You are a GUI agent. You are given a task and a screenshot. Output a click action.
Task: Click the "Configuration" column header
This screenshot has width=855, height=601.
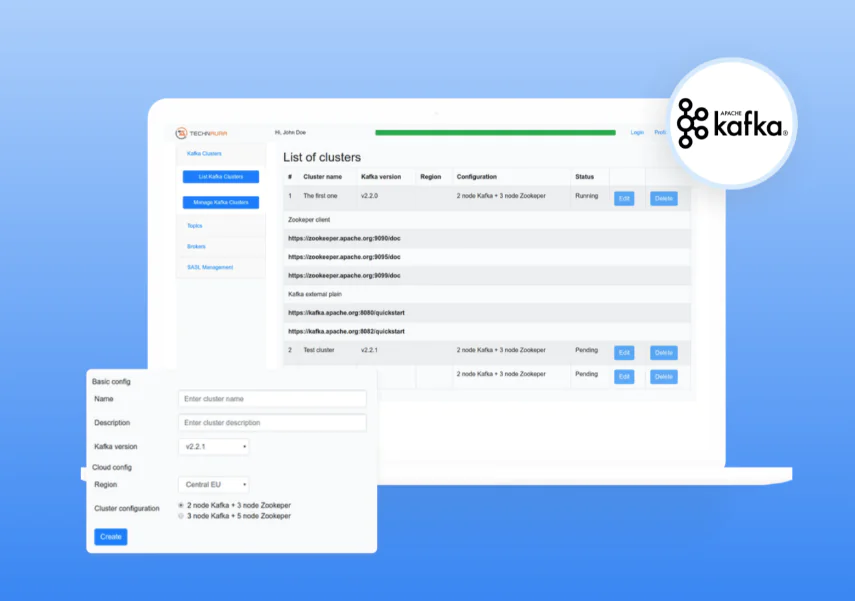[477, 177]
